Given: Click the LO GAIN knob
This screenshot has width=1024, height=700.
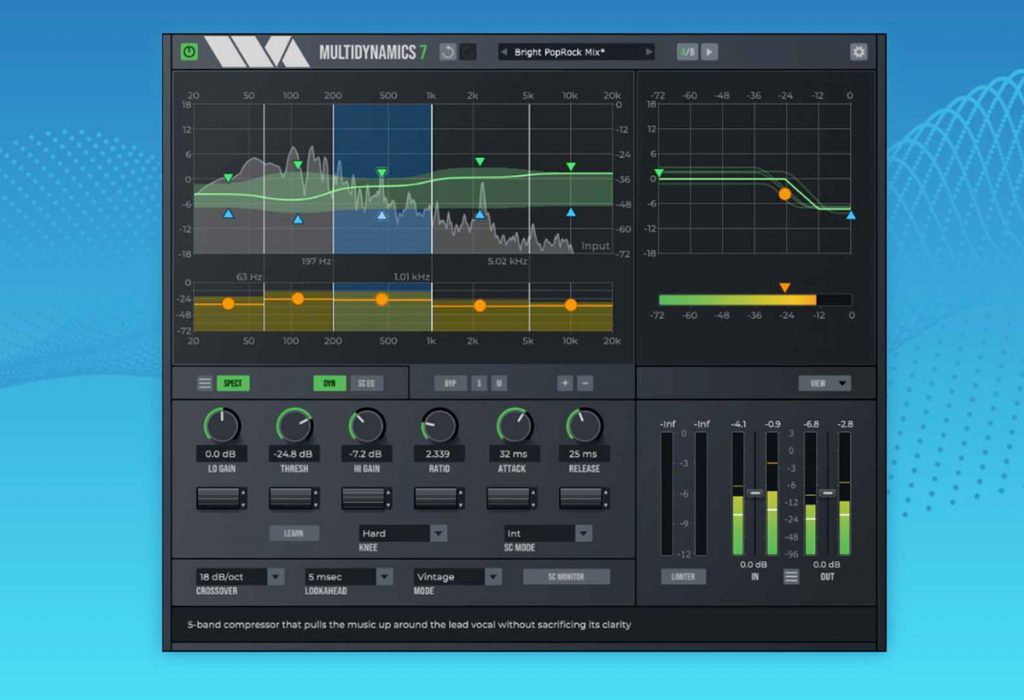Looking at the screenshot, I should [222, 426].
